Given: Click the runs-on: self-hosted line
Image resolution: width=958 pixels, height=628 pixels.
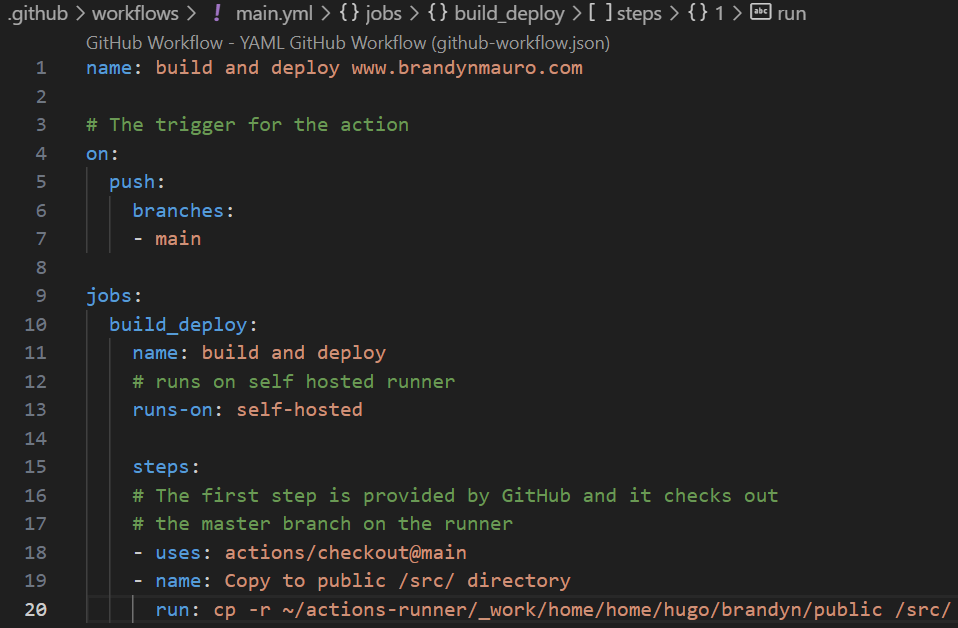Looking at the screenshot, I should (248, 409).
